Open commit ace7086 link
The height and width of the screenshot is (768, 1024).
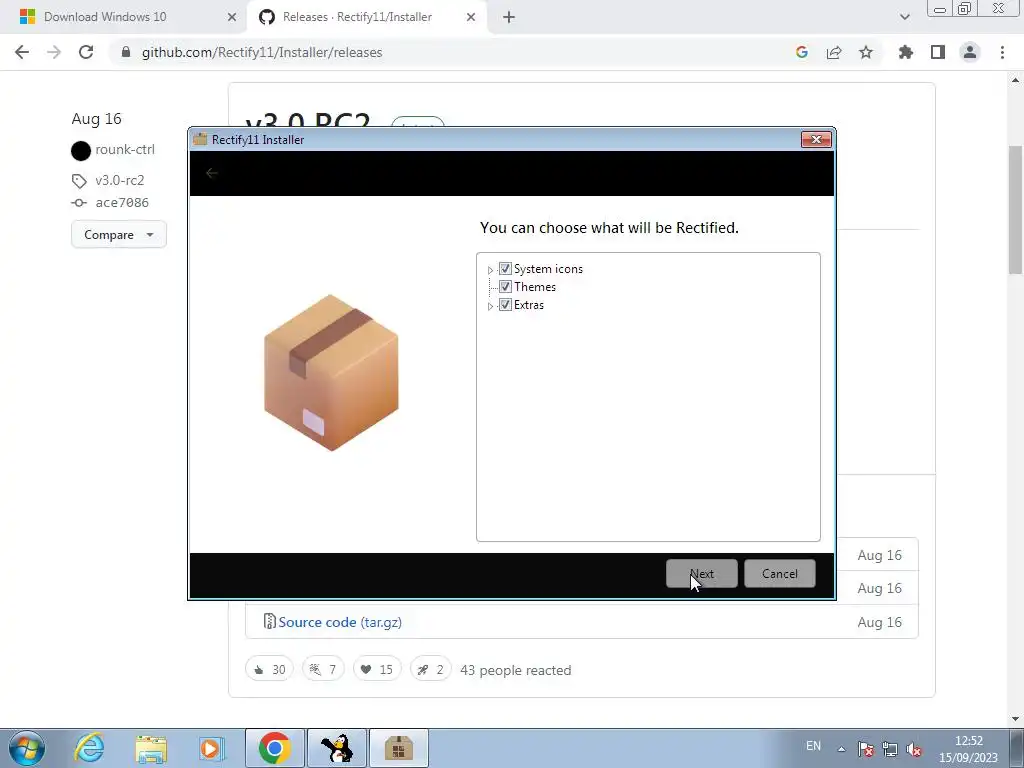[x=122, y=202]
